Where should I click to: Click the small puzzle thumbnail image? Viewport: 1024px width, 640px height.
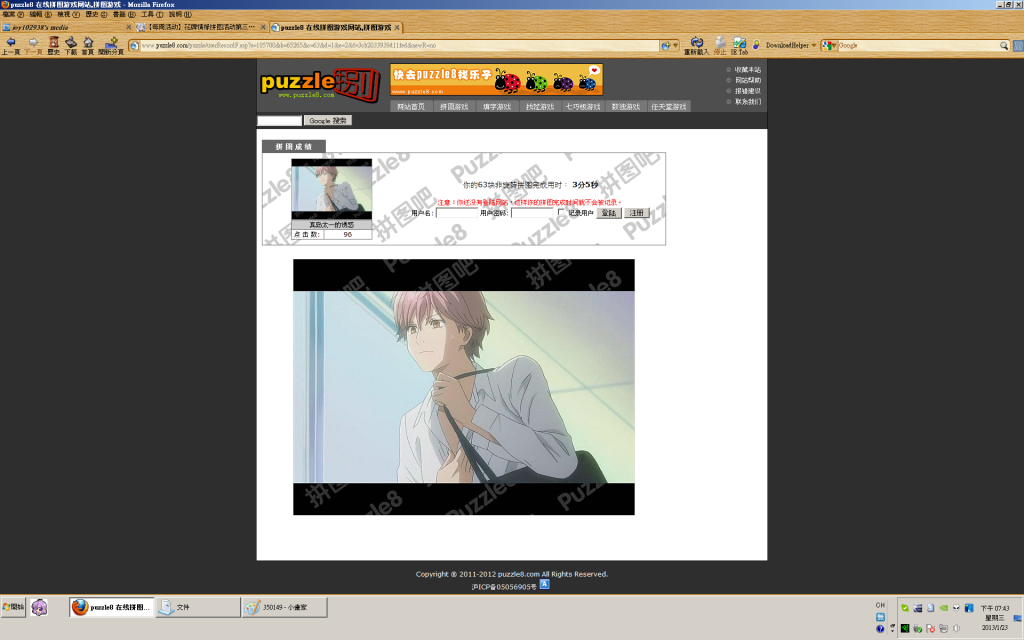coord(332,189)
